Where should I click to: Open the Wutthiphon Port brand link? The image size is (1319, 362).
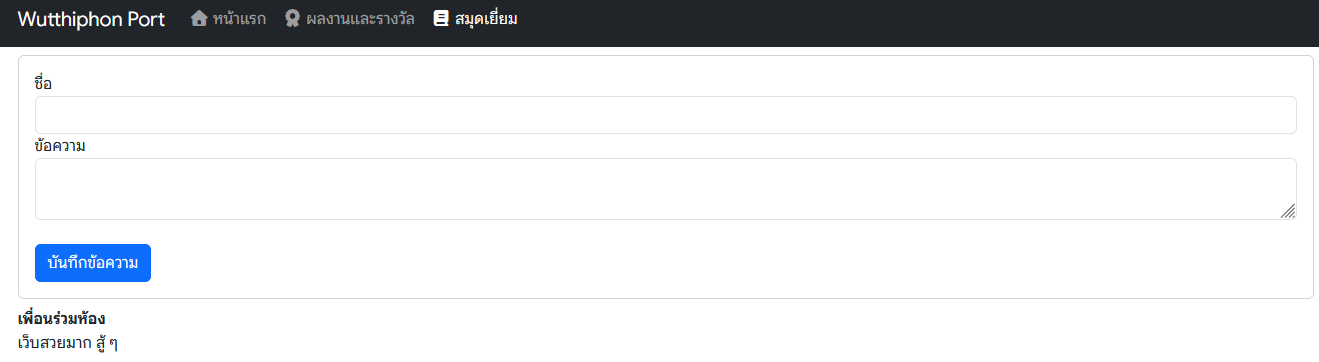[x=91, y=19]
